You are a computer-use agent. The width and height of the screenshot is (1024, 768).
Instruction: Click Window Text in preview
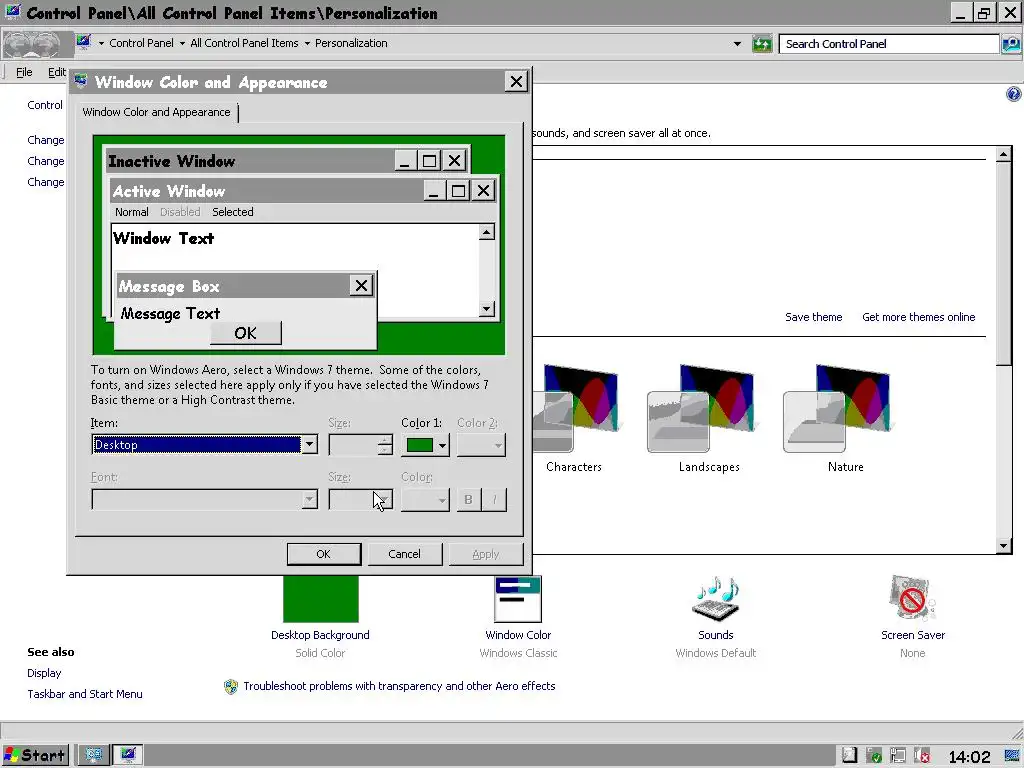(164, 238)
